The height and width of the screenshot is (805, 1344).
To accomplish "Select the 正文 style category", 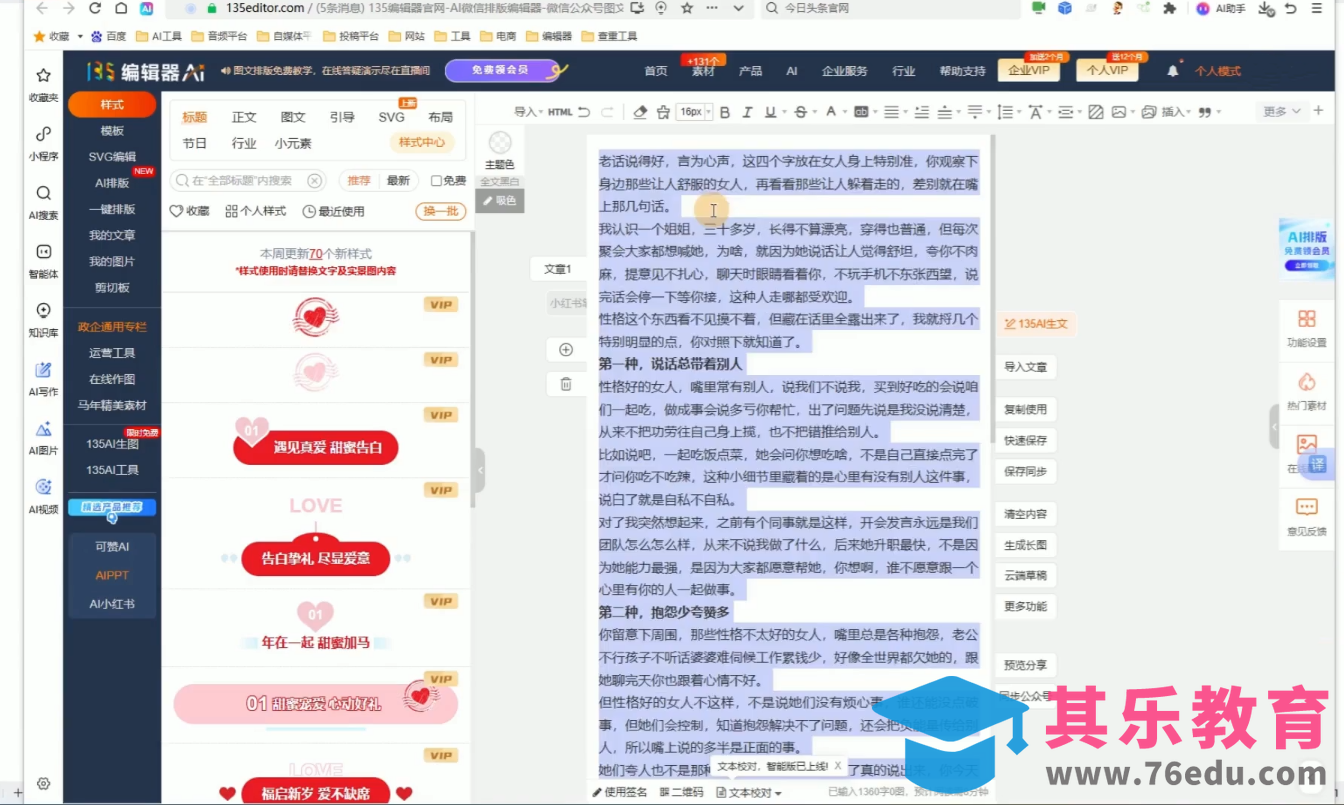I will pos(244,117).
